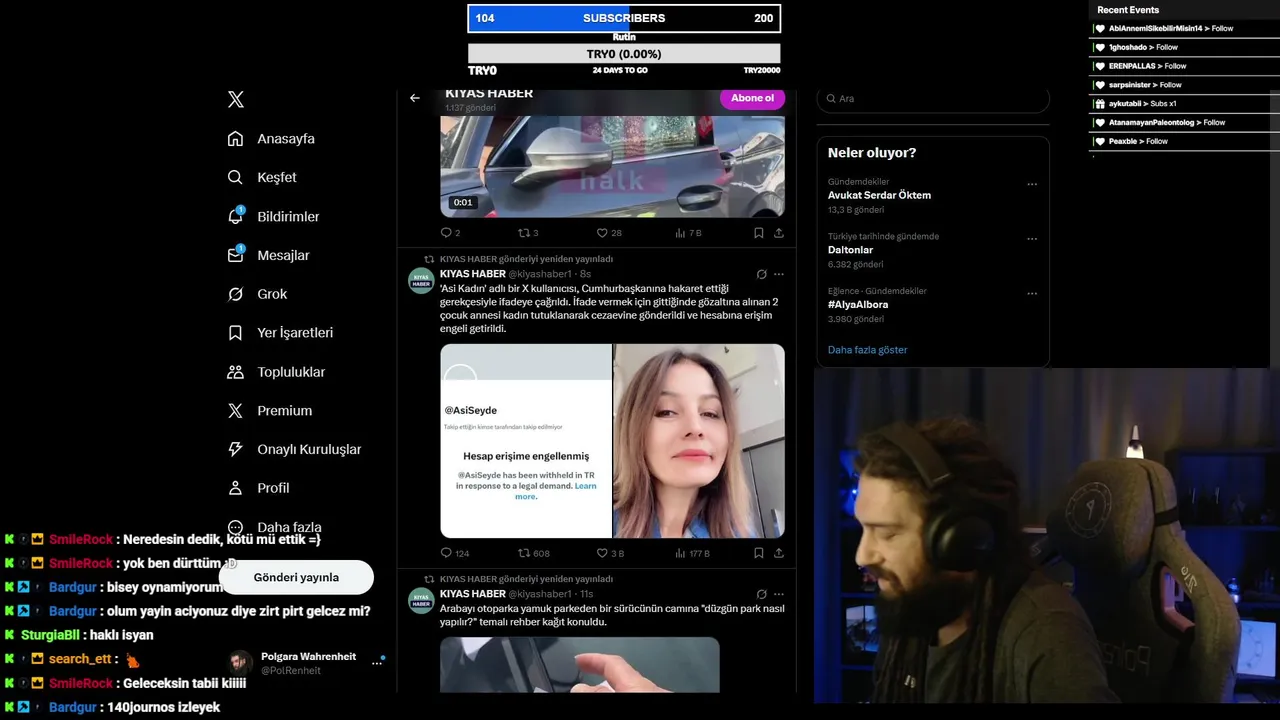
Task: Bookmark the Asi Kadın post
Action: click(x=759, y=553)
